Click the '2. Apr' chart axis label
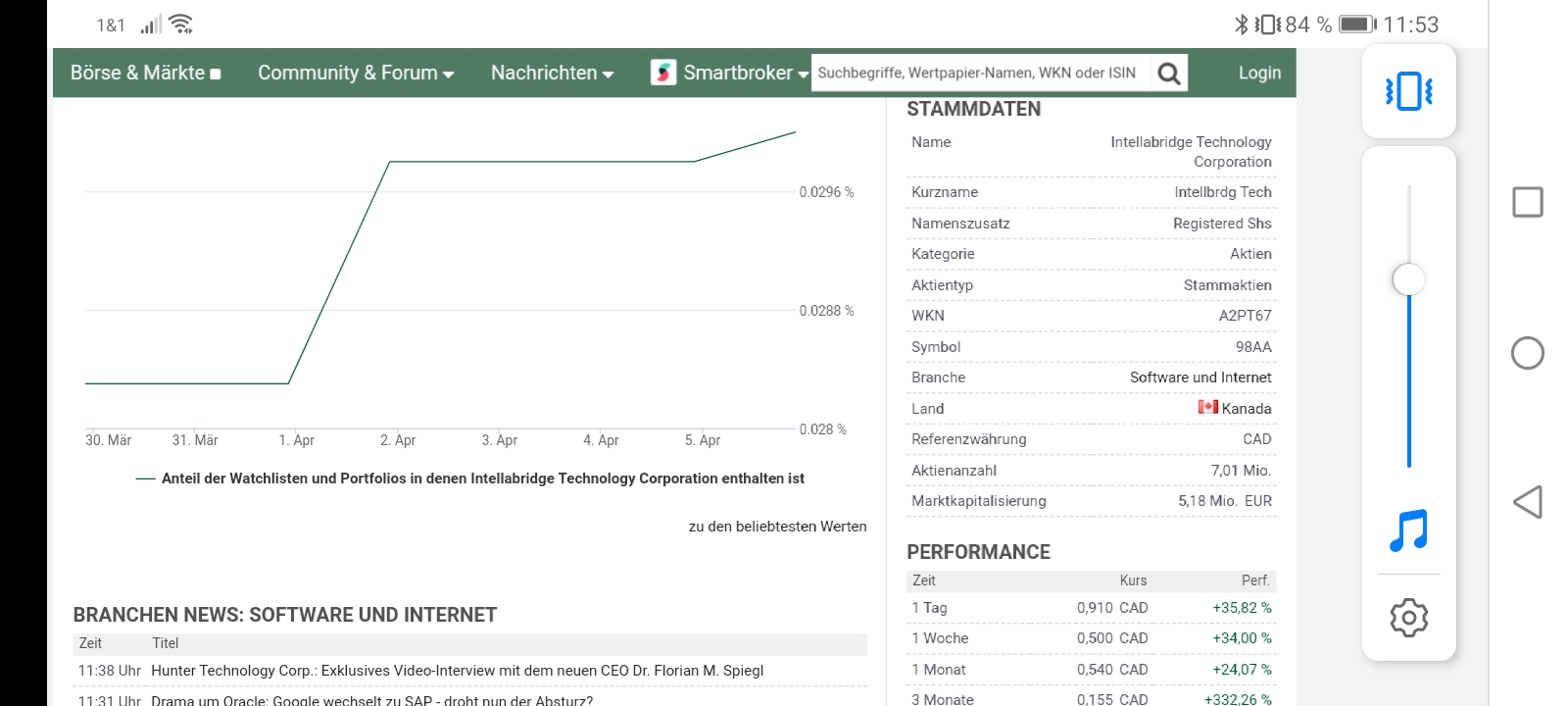 point(398,440)
